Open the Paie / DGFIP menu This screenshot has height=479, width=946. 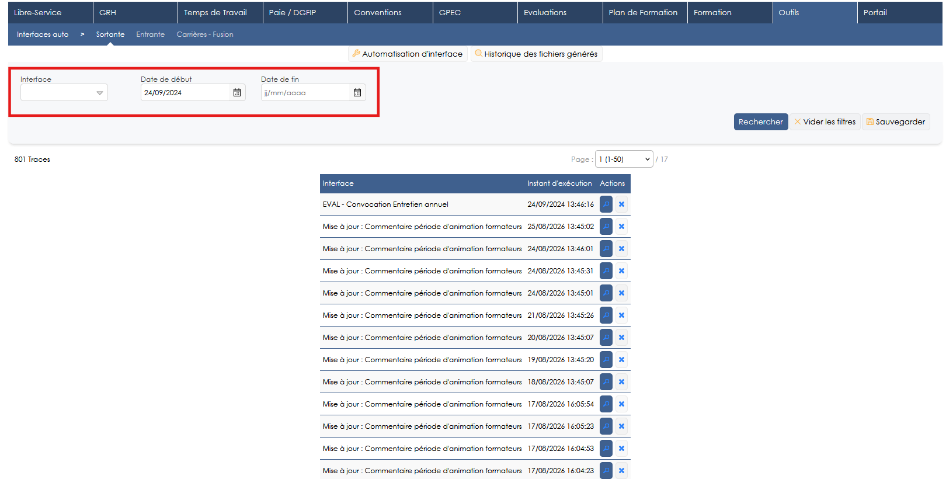click(305, 13)
